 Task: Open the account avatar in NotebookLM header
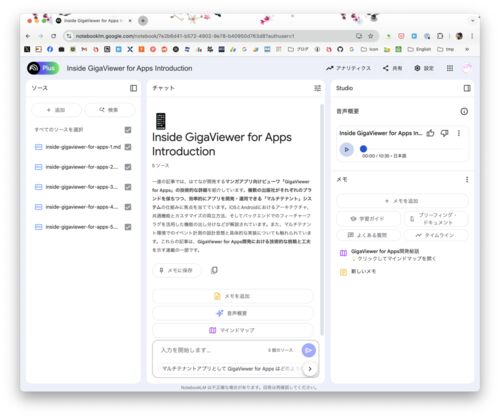point(467,68)
